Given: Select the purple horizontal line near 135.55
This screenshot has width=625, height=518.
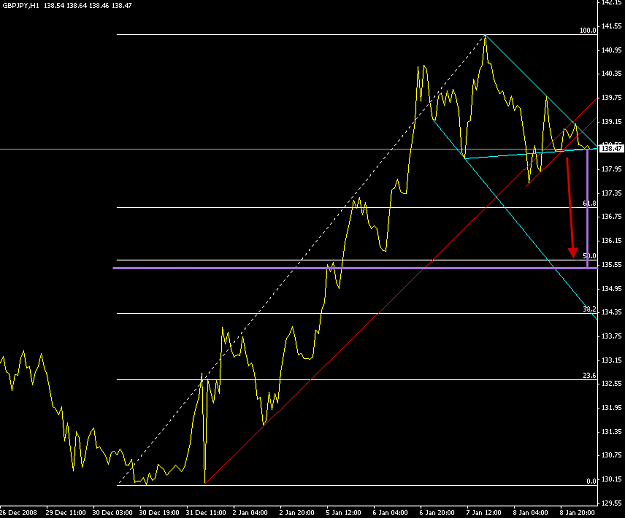Looking at the screenshot, I should [x=355, y=268].
